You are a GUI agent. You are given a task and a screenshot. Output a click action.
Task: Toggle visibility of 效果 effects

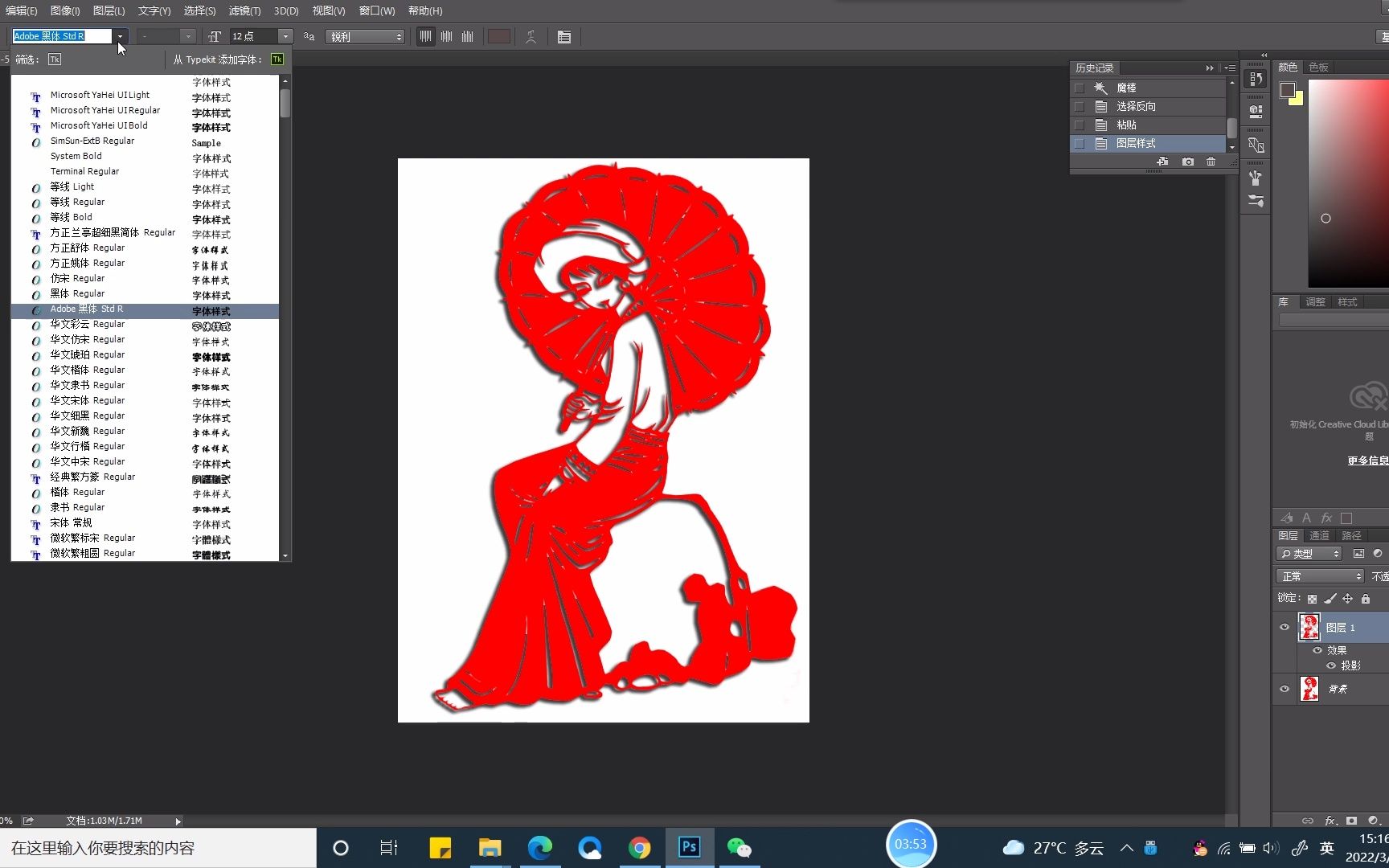[1317, 650]
